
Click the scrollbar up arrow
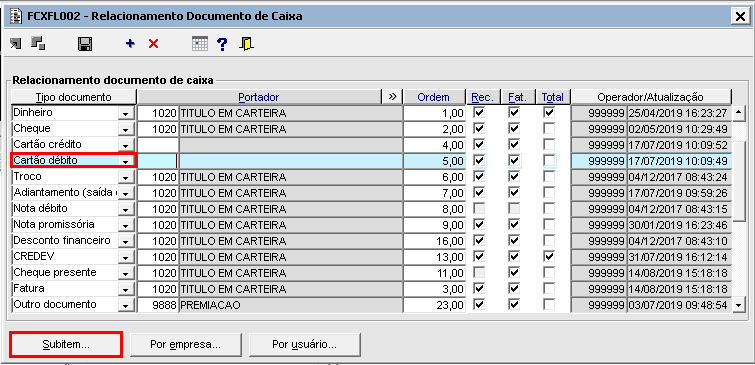point(739,113)
